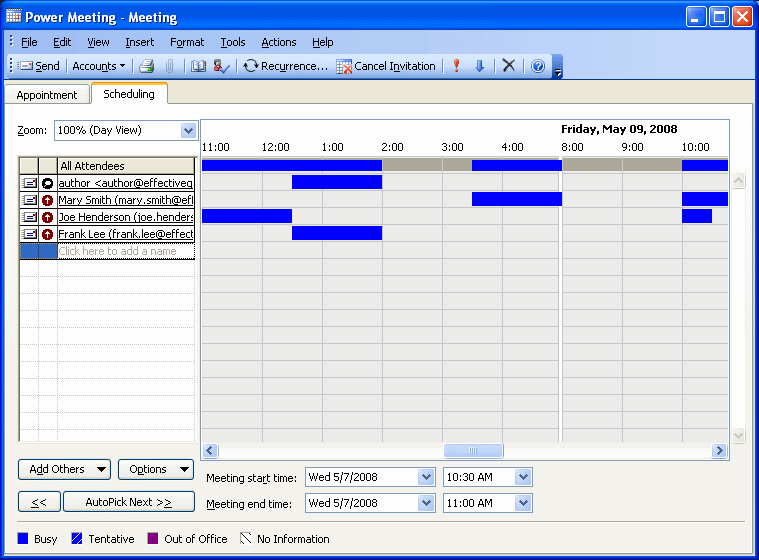Expand the Zoom 100% (Day View) dropdown
Screen dimensions: 759x560
point(188,130)
